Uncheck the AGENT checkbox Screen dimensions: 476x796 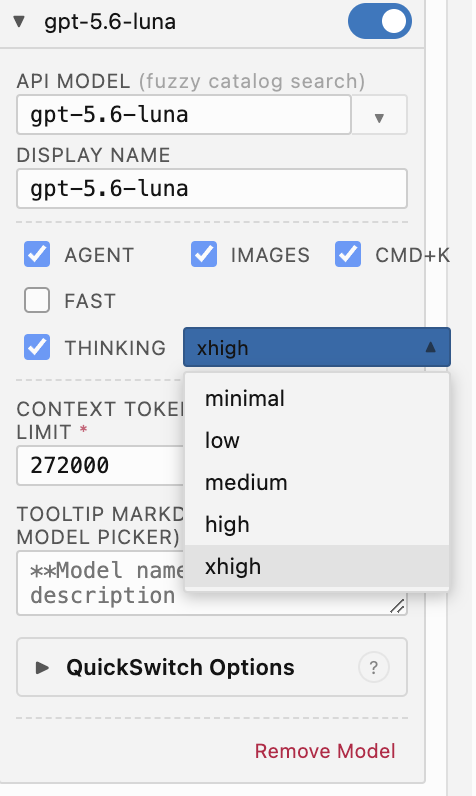37,254
